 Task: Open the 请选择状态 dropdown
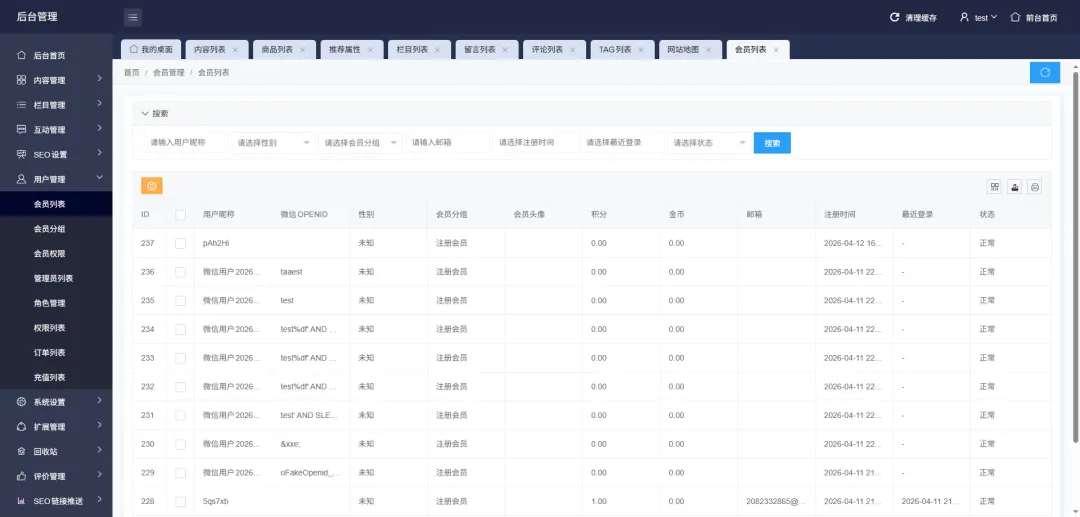pyautogui.click(x=709, y=143)
